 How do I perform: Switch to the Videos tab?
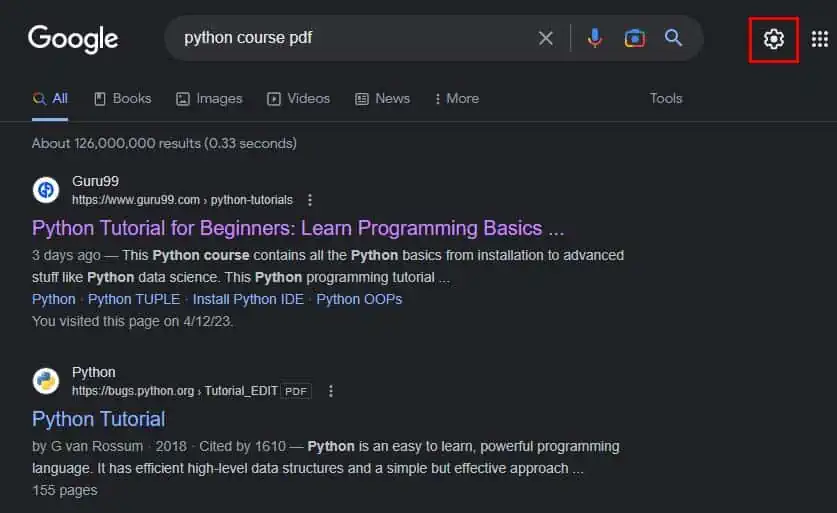click(298, 98)
